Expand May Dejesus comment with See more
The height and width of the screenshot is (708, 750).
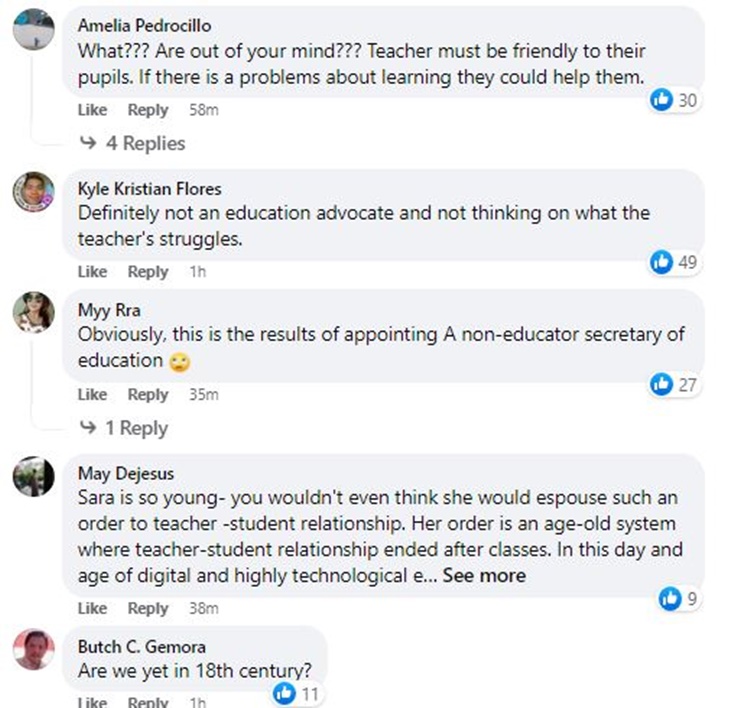click(484, 575)
